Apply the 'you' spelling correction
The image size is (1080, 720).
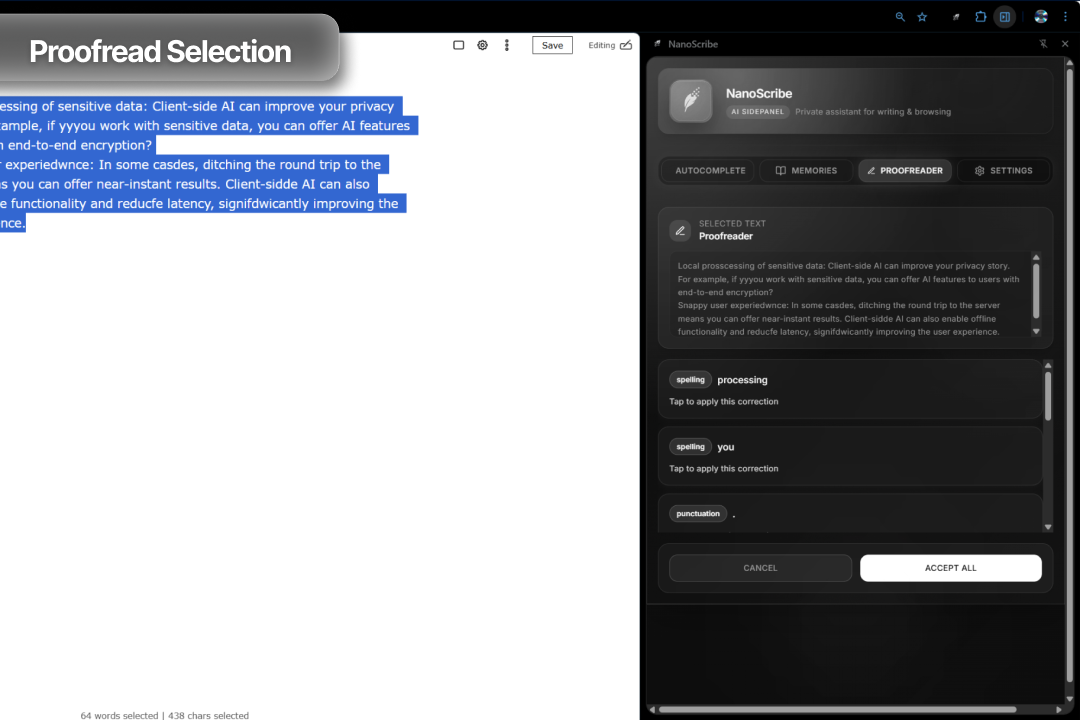pyautogui.click(x=850, y=456)
